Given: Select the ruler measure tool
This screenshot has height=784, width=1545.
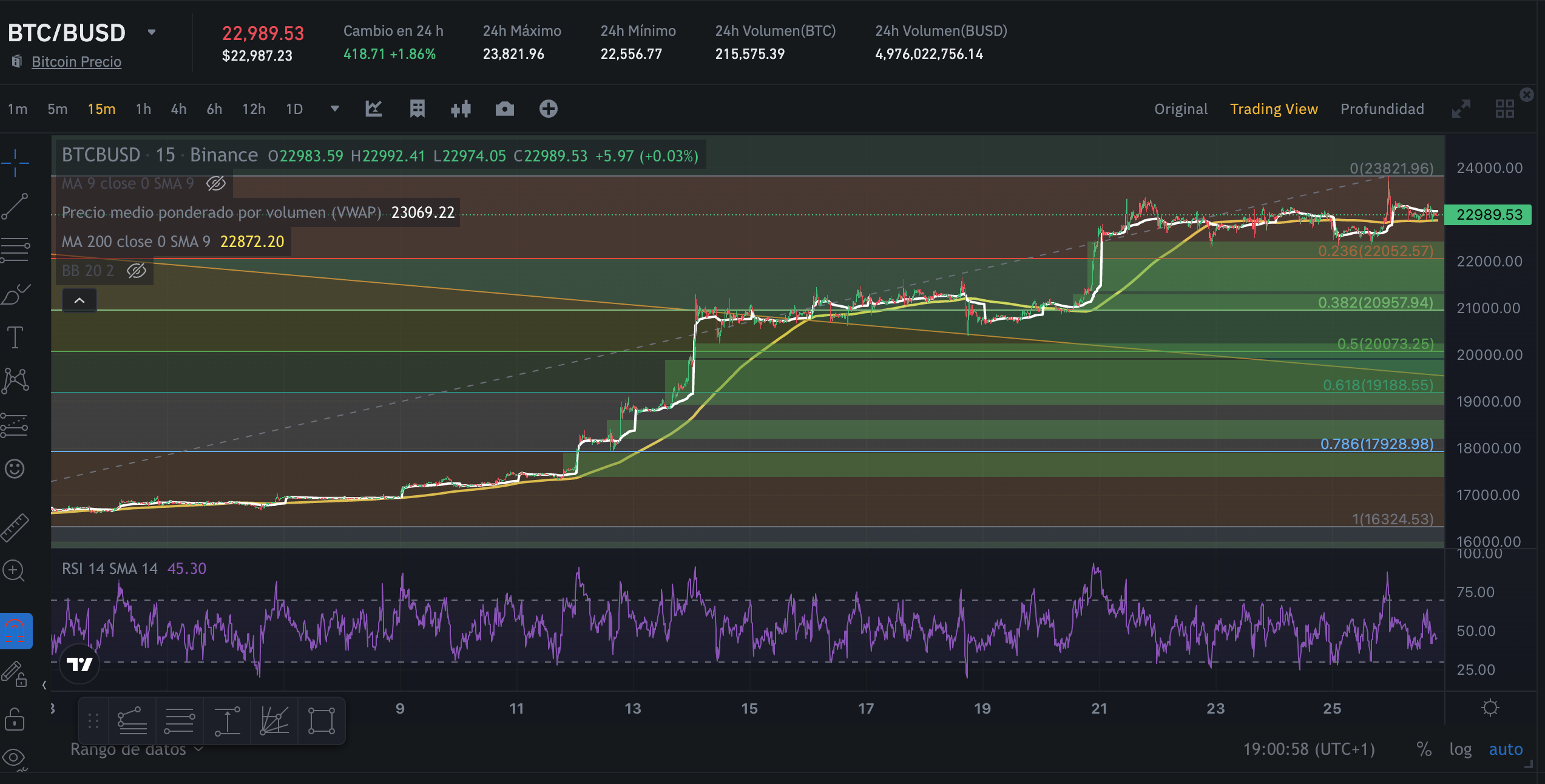Looking at the screenshot, I should [x=15, y=527].
